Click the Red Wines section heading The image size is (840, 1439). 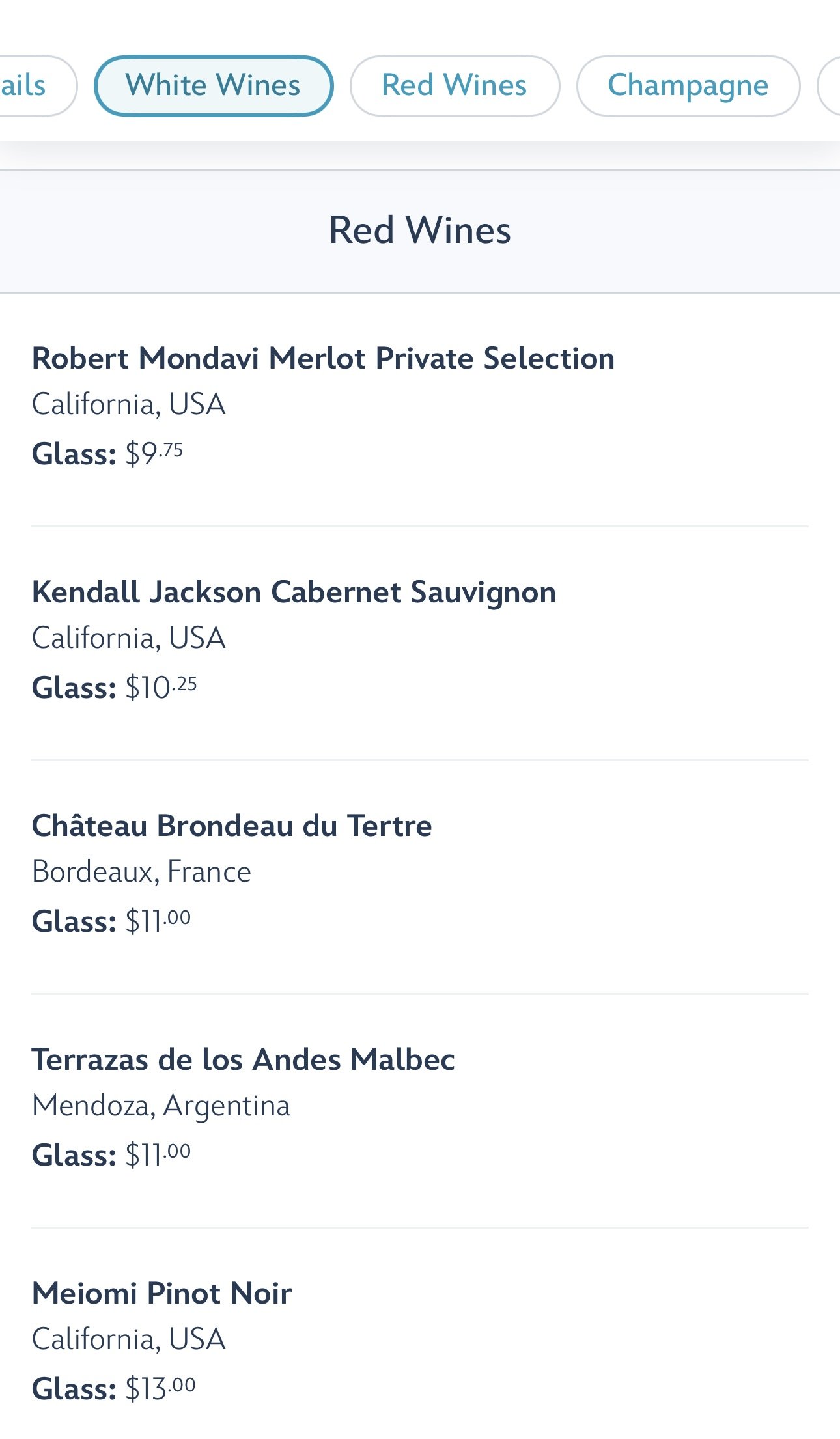pyautogui.click(x=420, y=231)
